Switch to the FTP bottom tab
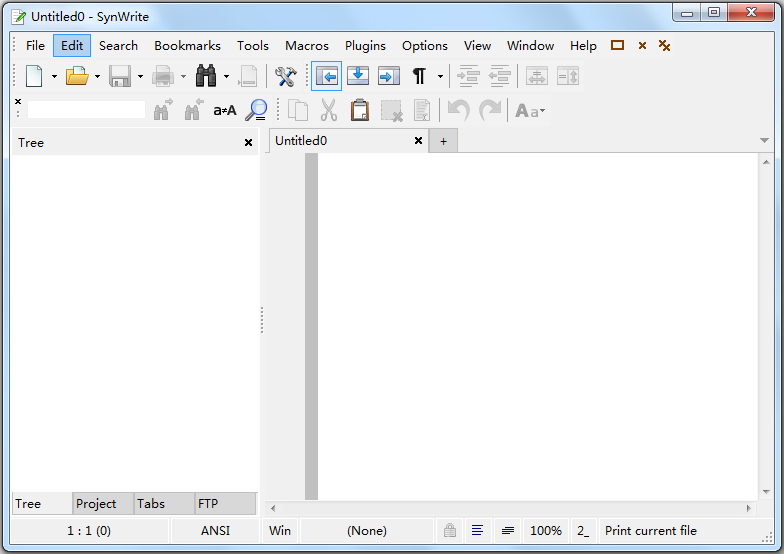Viewport: 784px width, 554px height. pos(225,504)
